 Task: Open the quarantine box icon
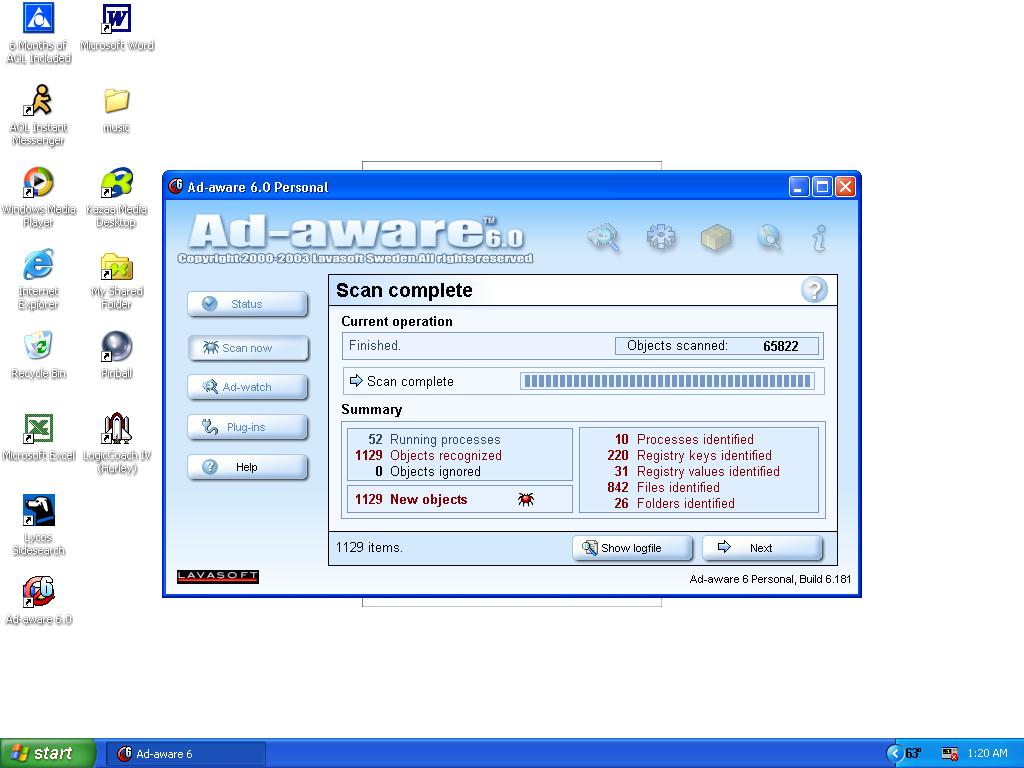[x=716, y=238]
